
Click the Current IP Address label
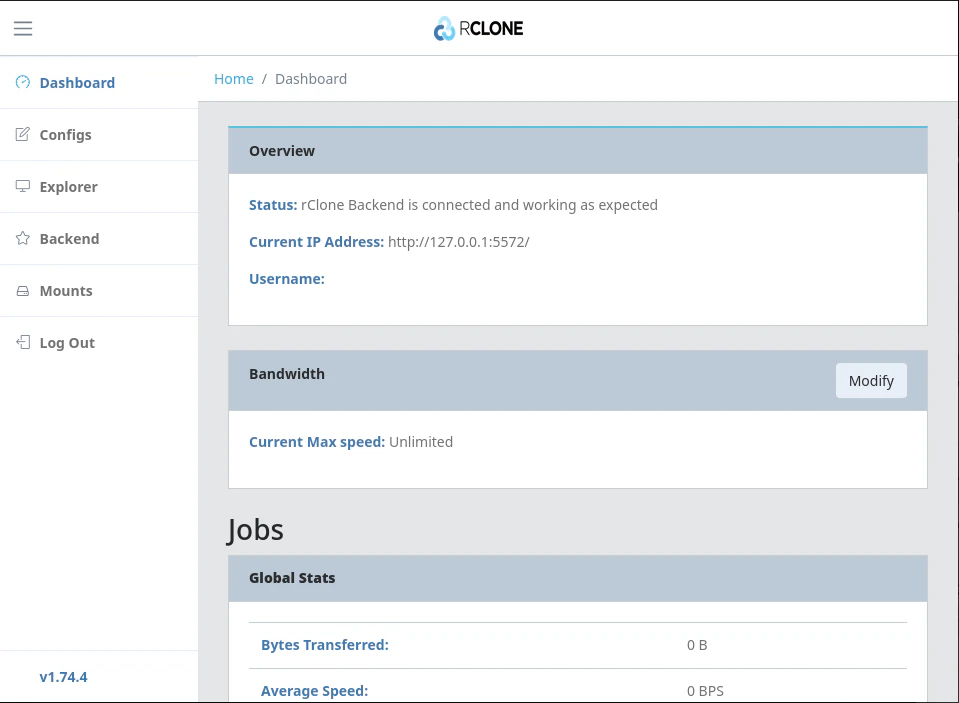(316, 242)
